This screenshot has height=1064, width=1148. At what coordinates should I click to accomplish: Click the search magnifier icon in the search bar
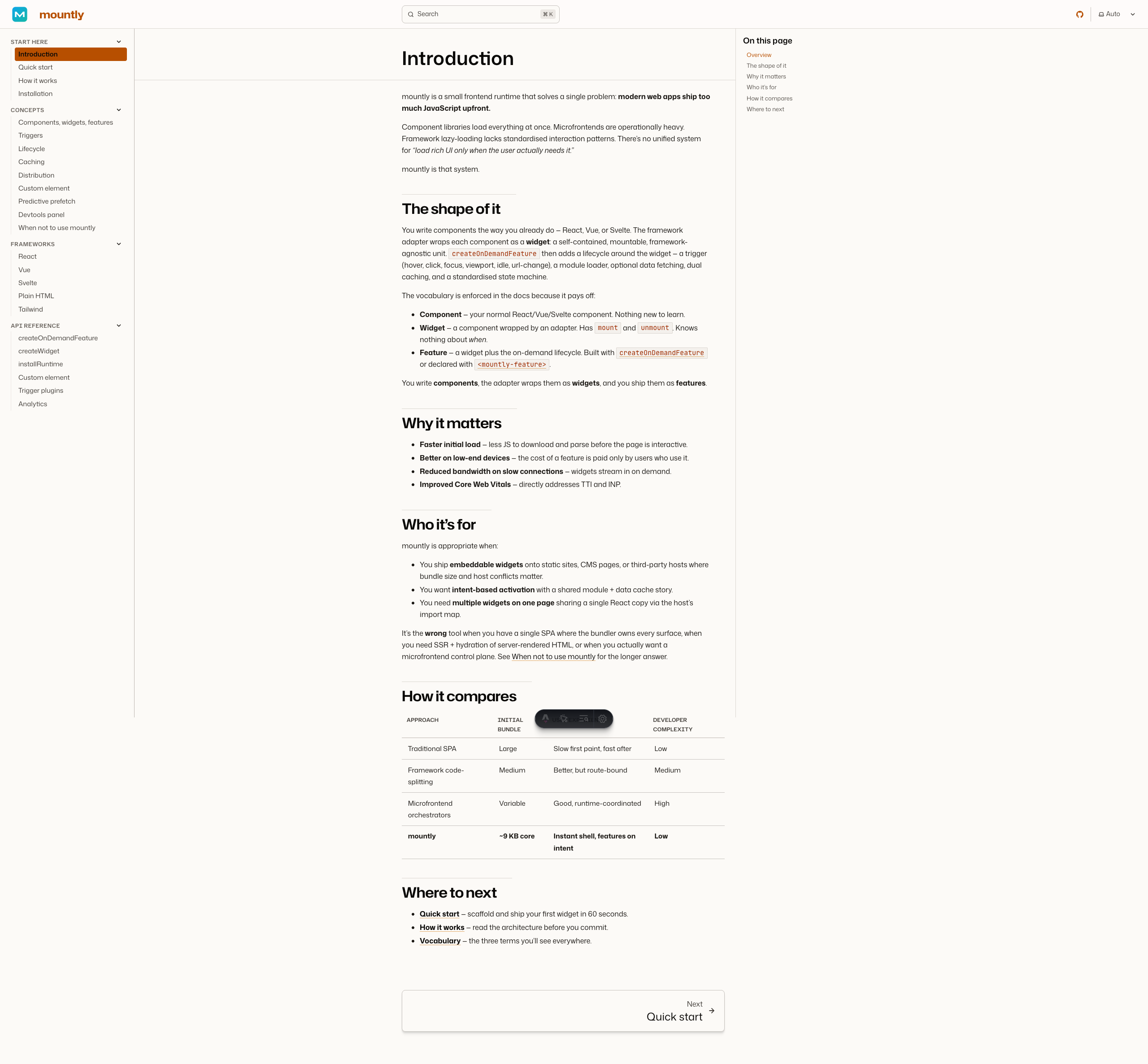pyautogui.click(x=410, y=14)
